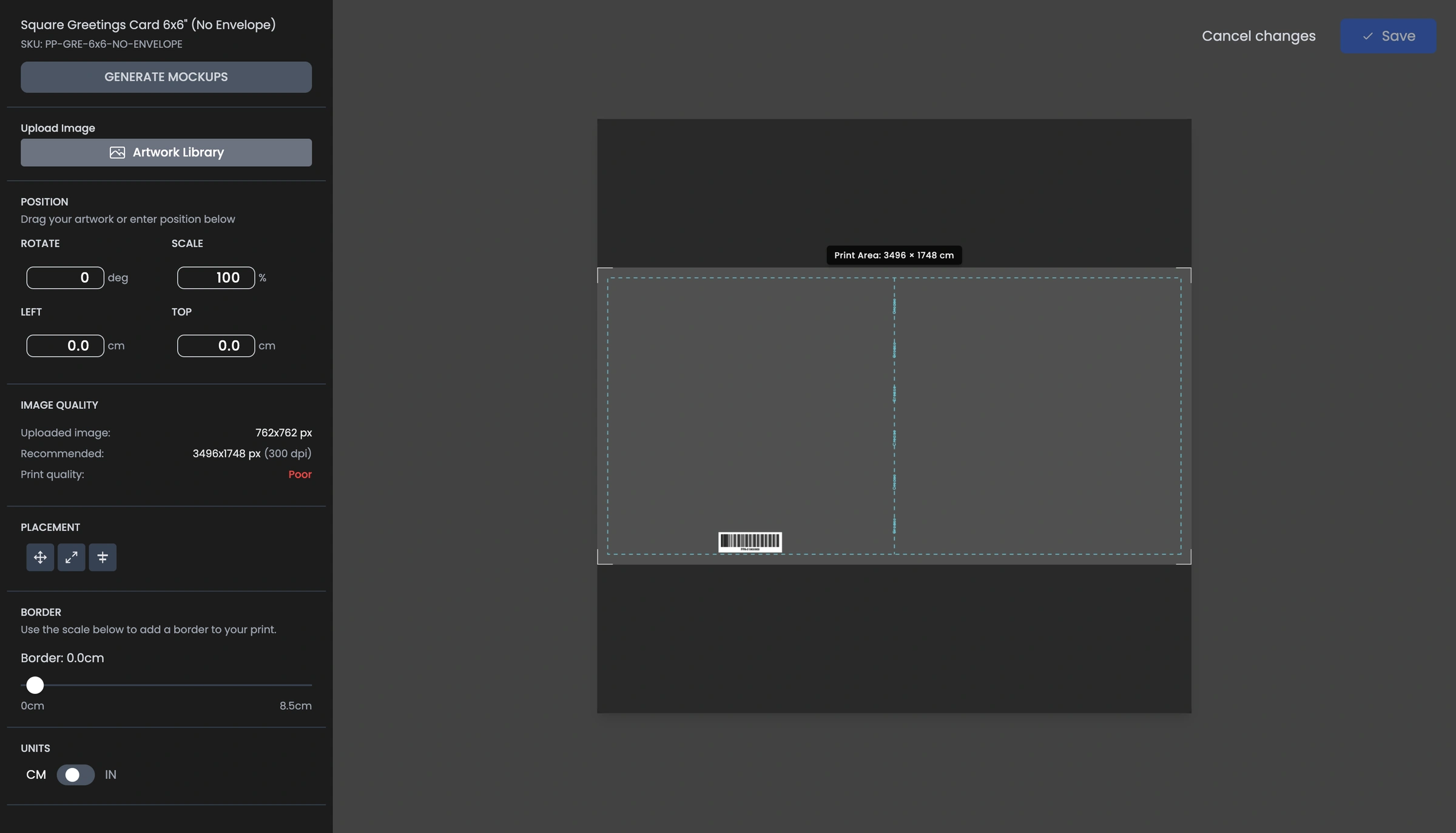1456x833 pixels.
Task: Open the Artwork Library
Action: pyautogui.click(x=166, y=152)
